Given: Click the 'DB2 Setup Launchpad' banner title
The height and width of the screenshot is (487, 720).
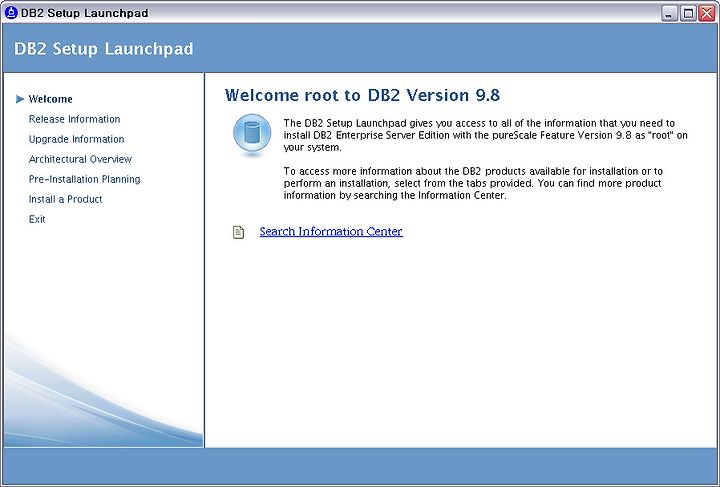Looking at the screenshot, I should click(x=104, y=49).
